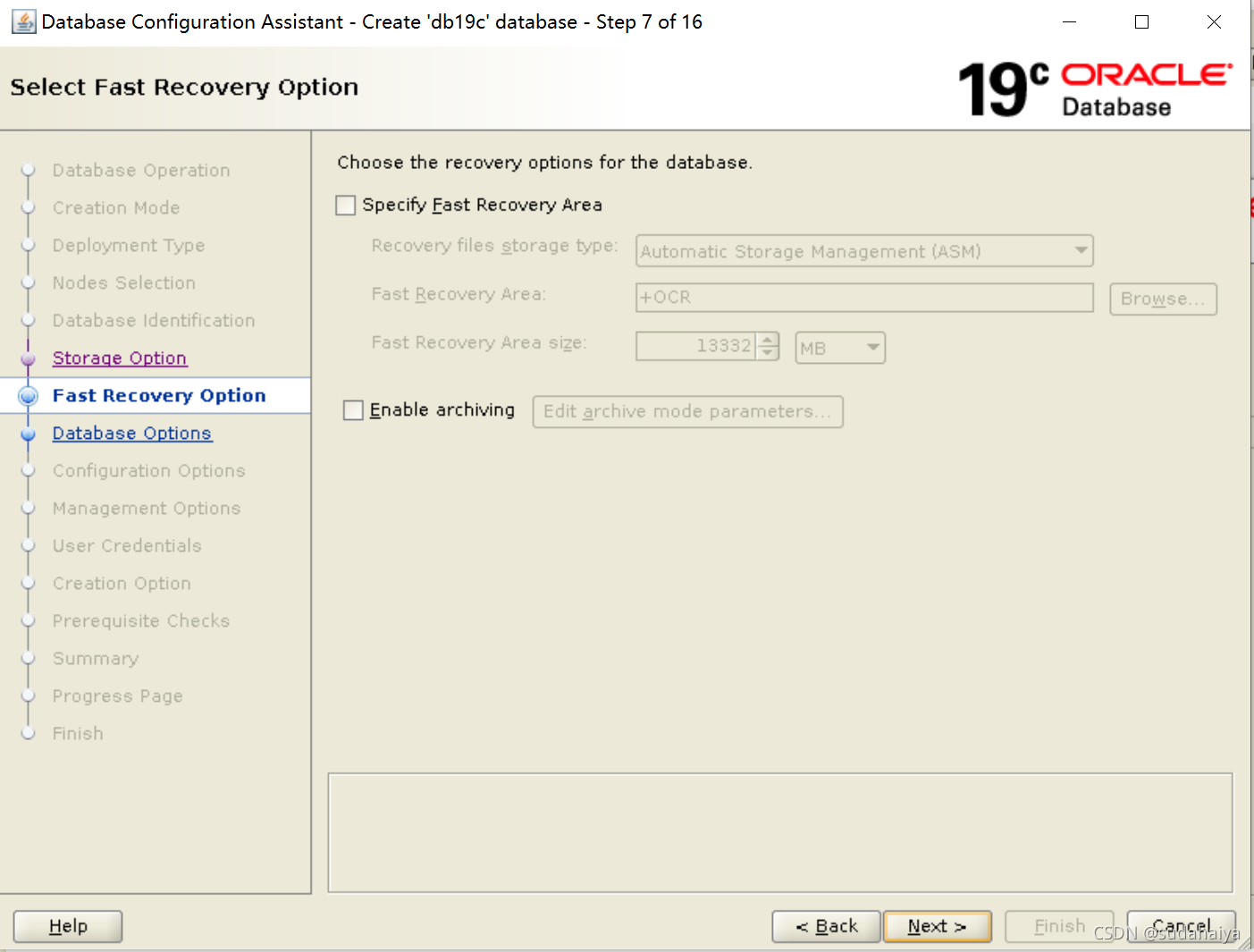Click the Management Options step
This screenshot has height=952, width=1254.
tap(147, 508)
